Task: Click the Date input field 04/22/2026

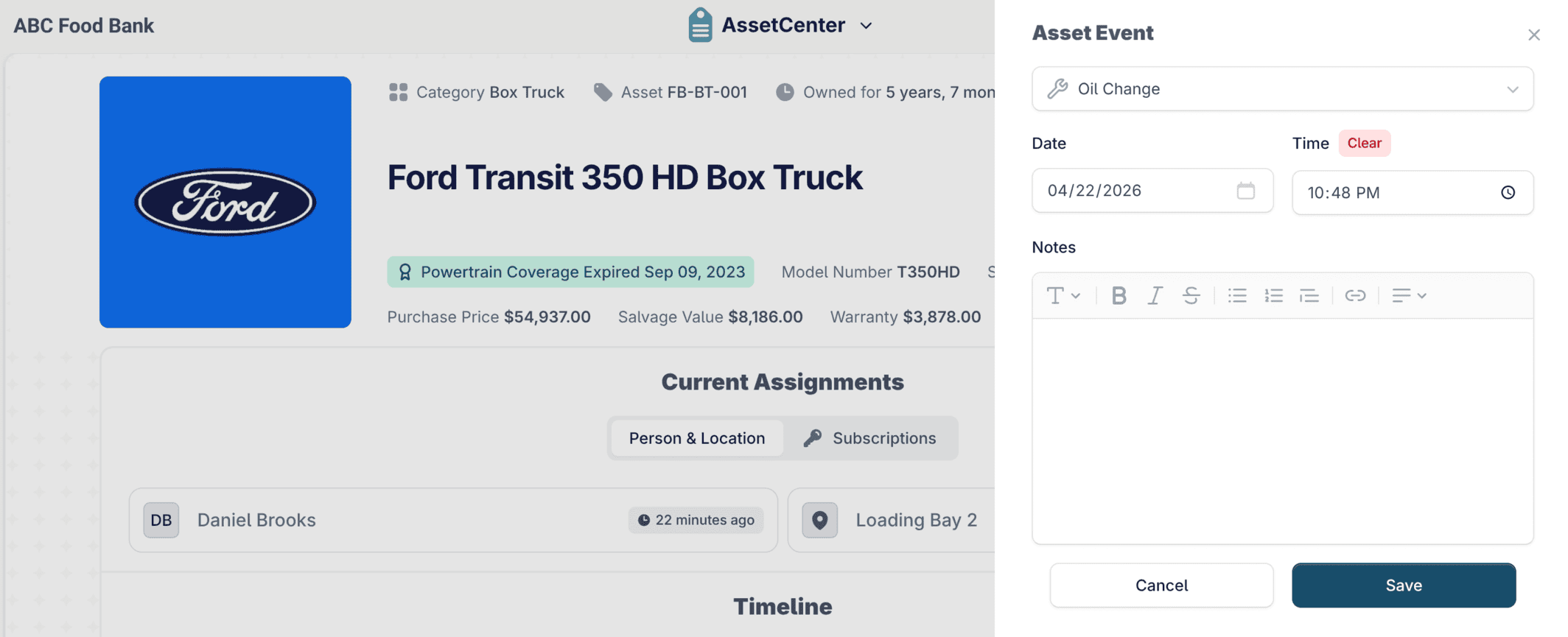Action: tap(1152, 191)
